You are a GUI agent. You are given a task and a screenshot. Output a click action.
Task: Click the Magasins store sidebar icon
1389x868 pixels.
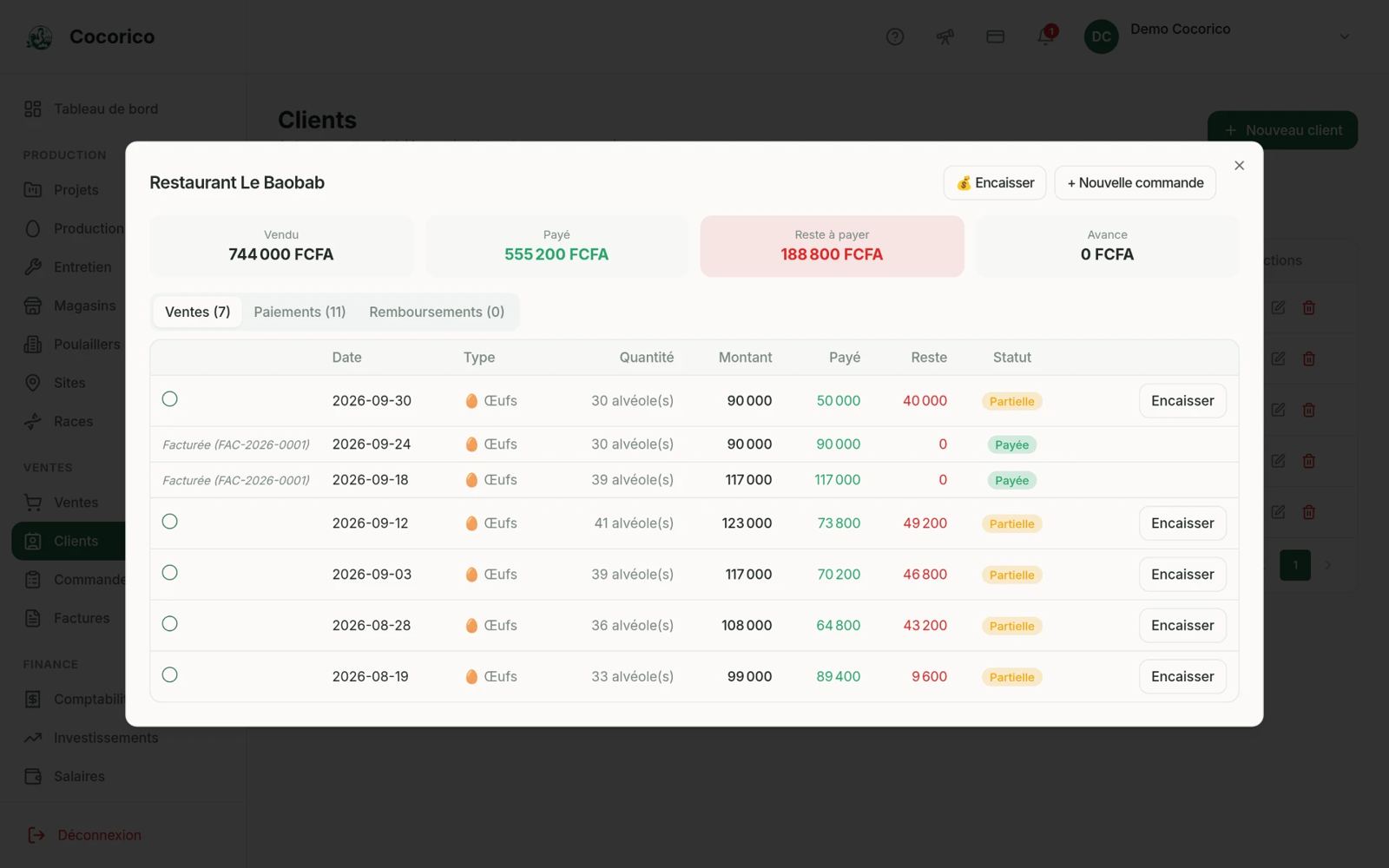click(x=33, y=306)
